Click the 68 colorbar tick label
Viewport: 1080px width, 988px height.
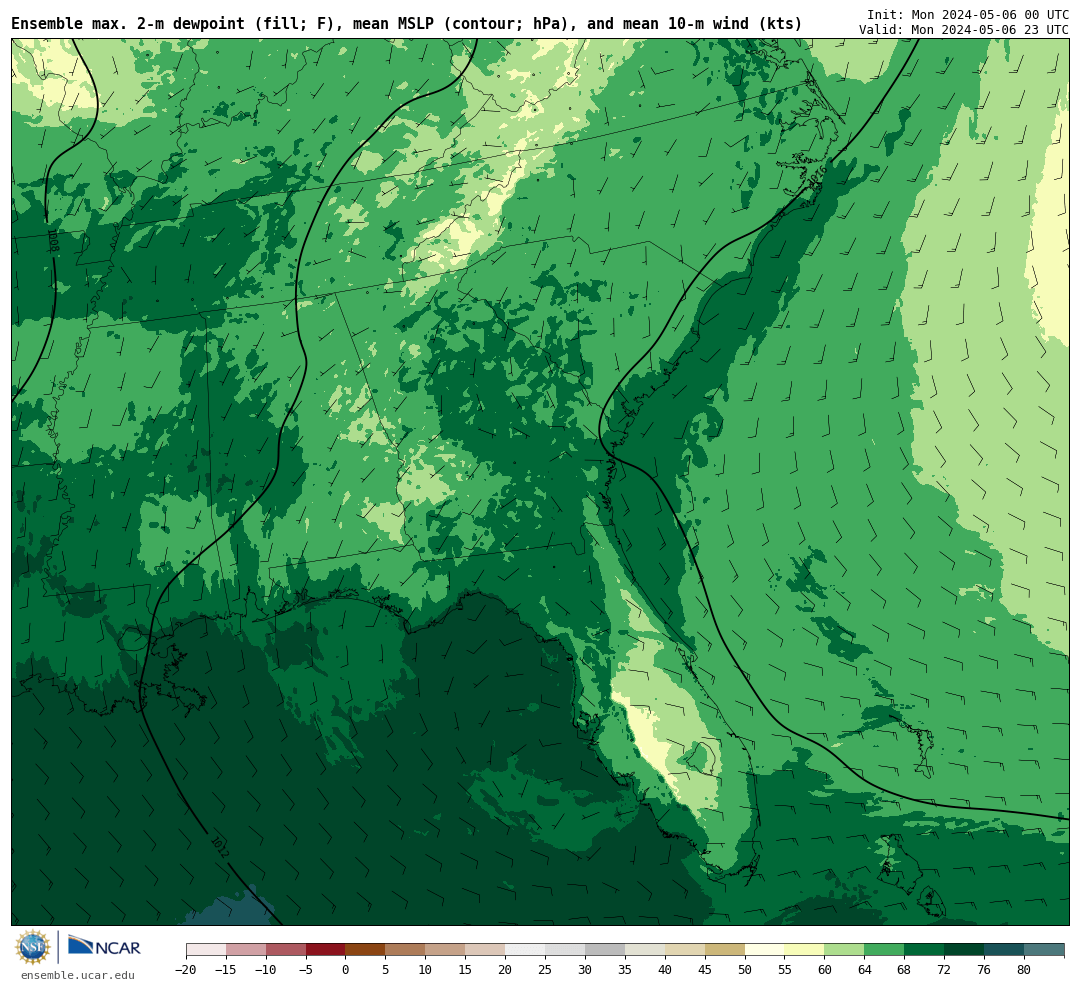(x=905, y=970)
